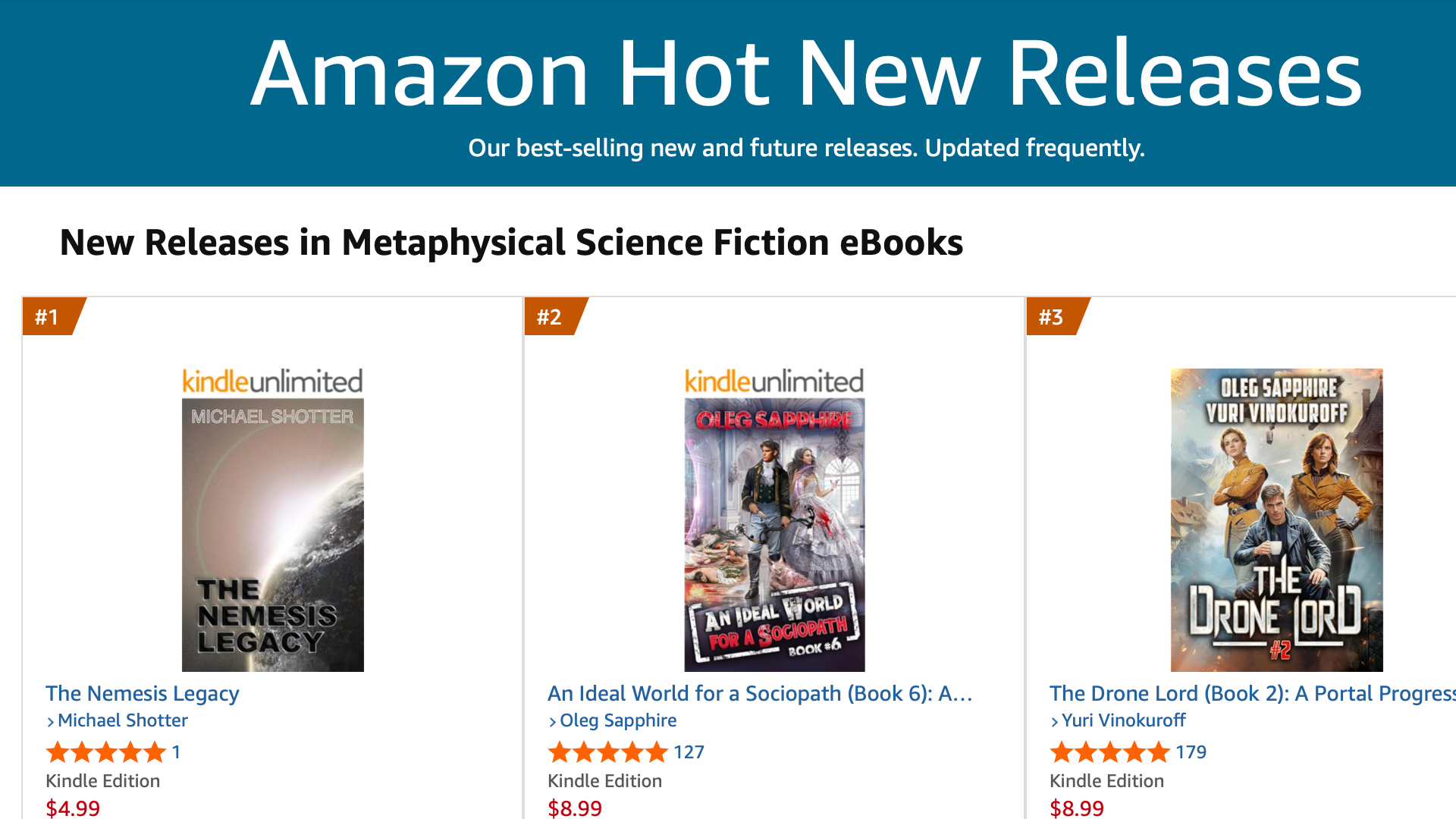Open An Ideal World for a Sociopath cover
This screenshot has height=819, width=1456.
pos(774,535)
